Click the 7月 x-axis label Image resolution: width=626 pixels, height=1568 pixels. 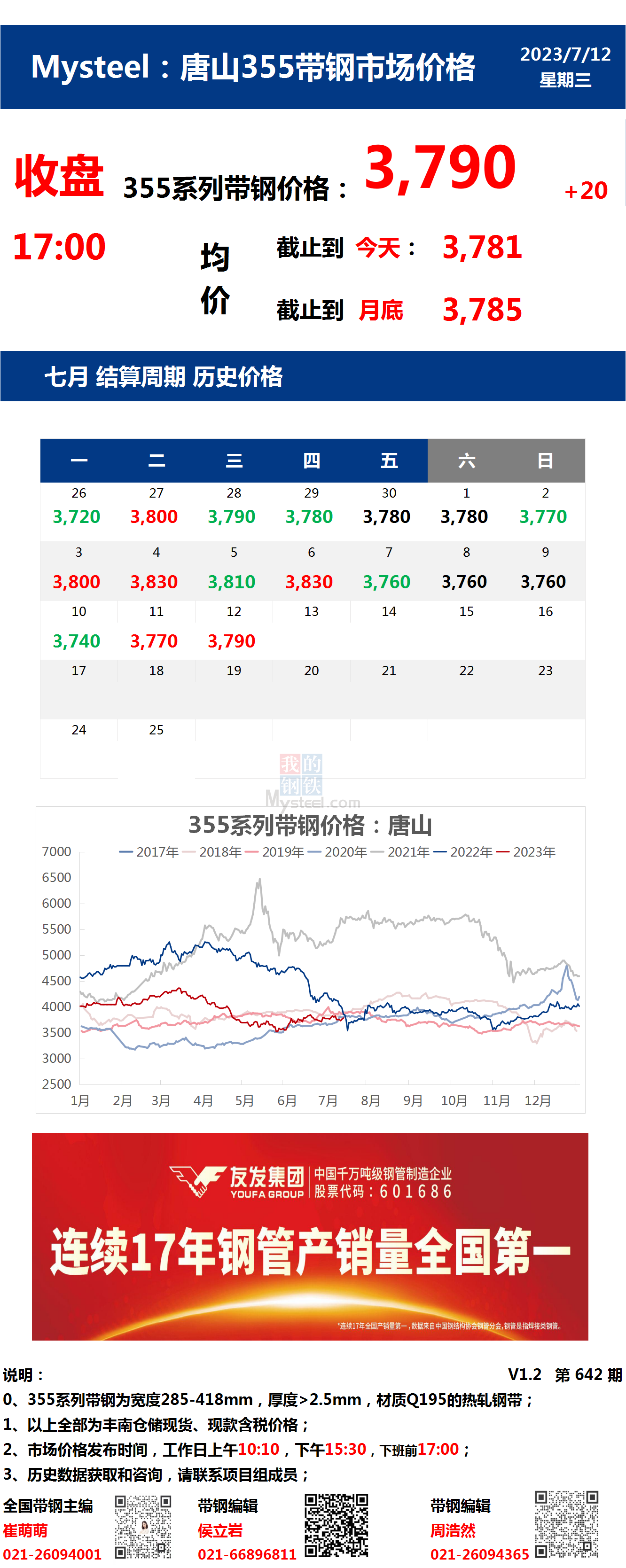pyautogui.click(x=328, y=1101)
